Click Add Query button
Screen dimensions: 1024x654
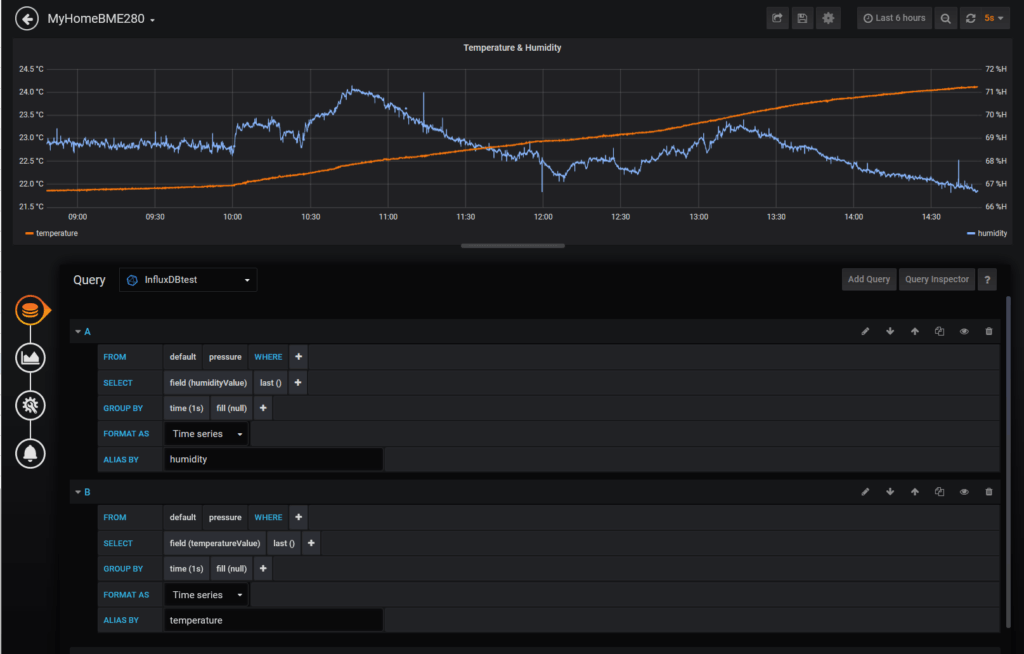click(869, 280)
